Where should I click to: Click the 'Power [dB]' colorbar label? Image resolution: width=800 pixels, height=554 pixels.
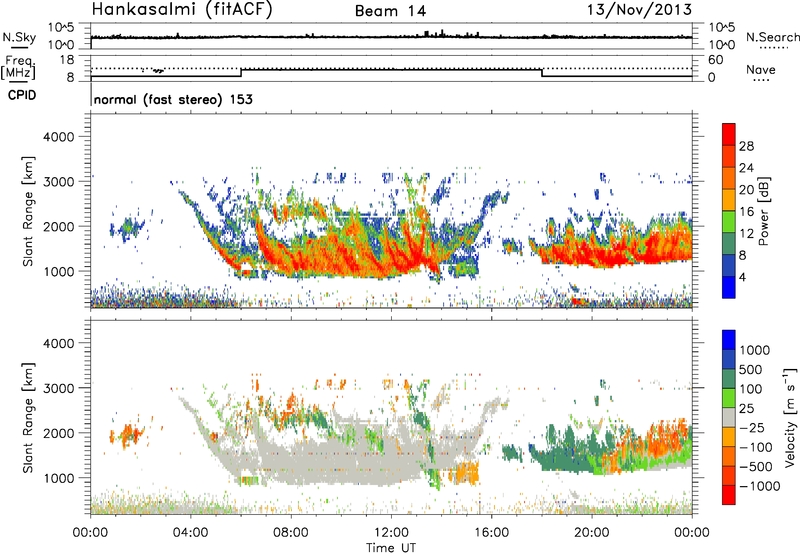pyautogui.click(x=763, y=212)
